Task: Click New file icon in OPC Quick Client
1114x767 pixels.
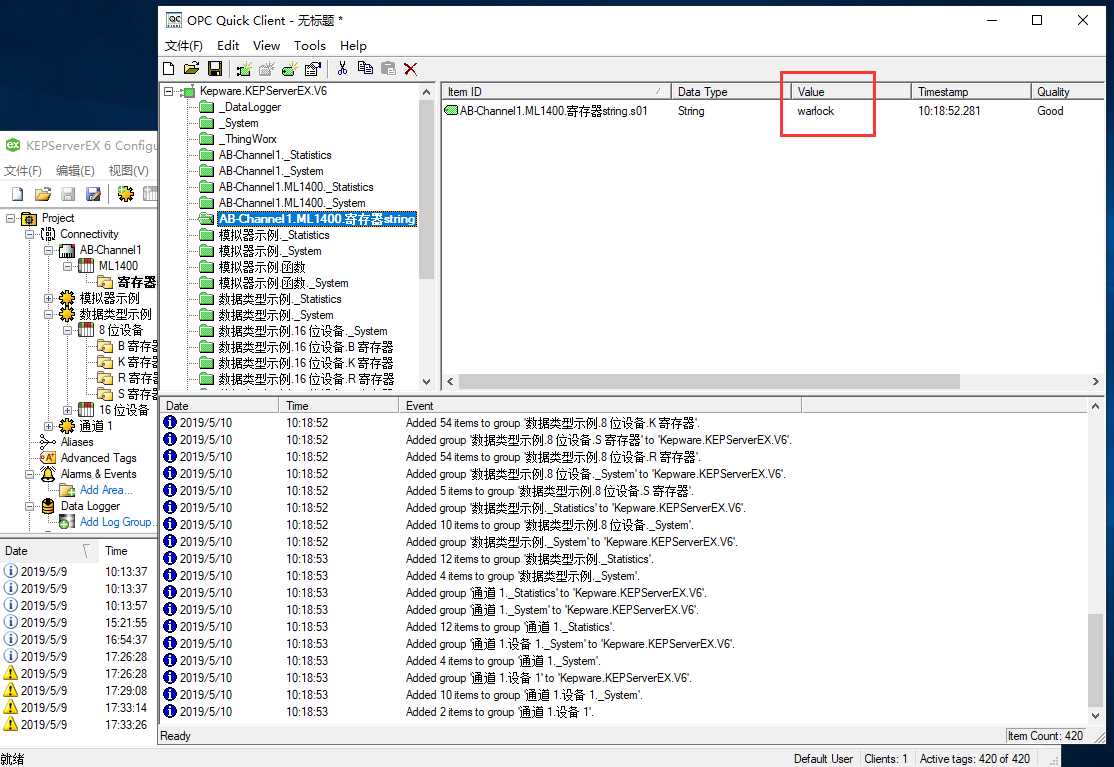Action: (x=168, y=69)
